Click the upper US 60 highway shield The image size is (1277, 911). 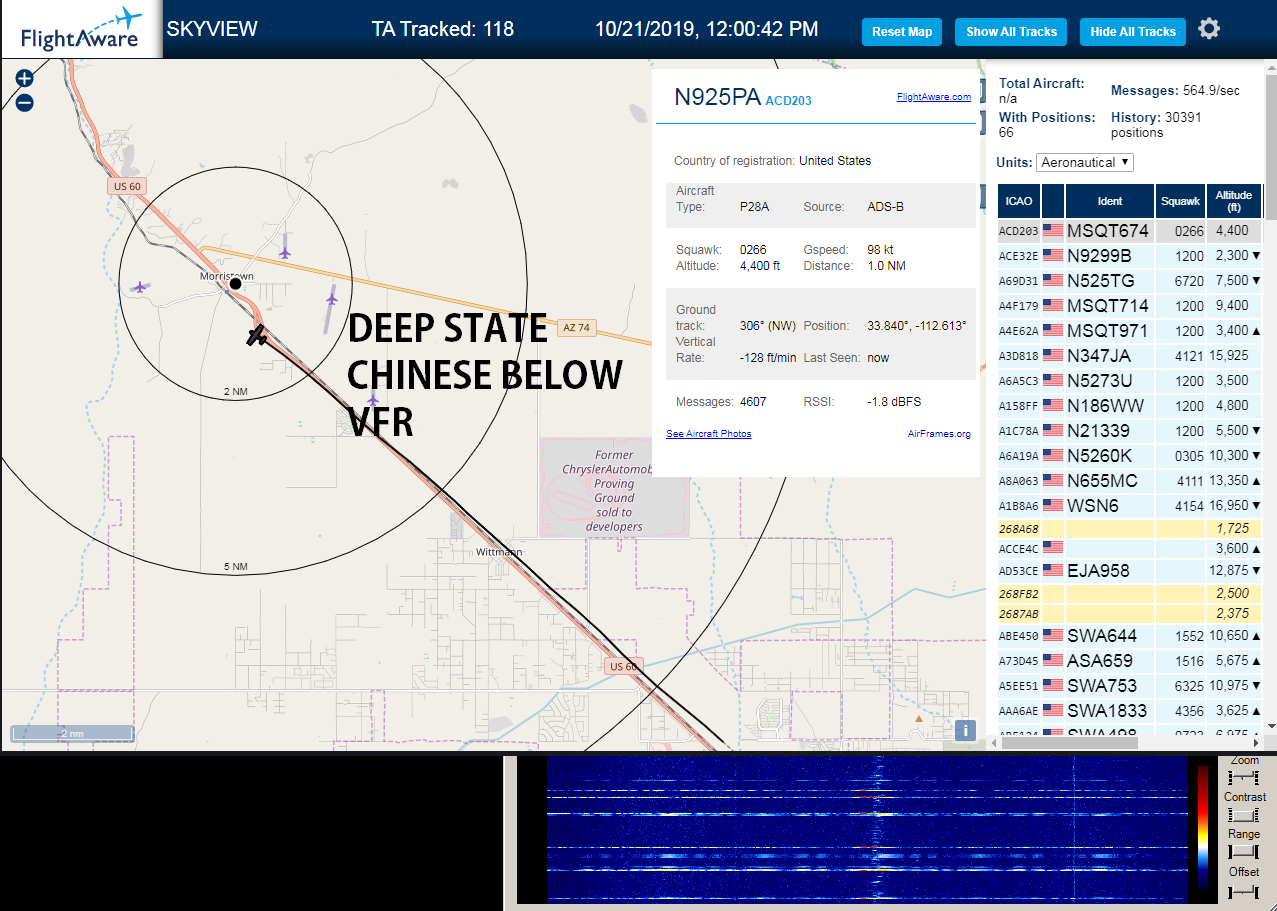127,186
